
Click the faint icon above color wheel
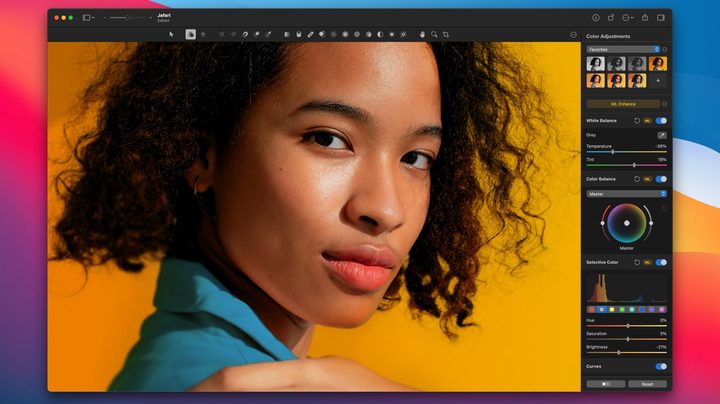coord(664,208)
